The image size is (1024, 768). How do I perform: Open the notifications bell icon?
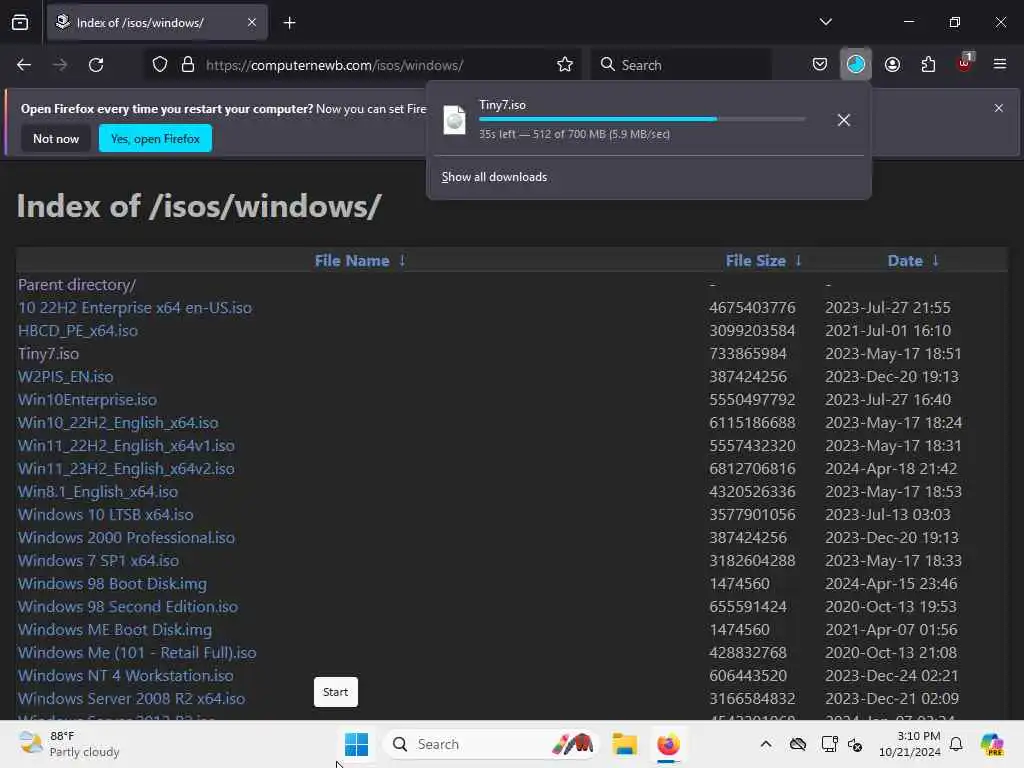(x=956, y=744)
